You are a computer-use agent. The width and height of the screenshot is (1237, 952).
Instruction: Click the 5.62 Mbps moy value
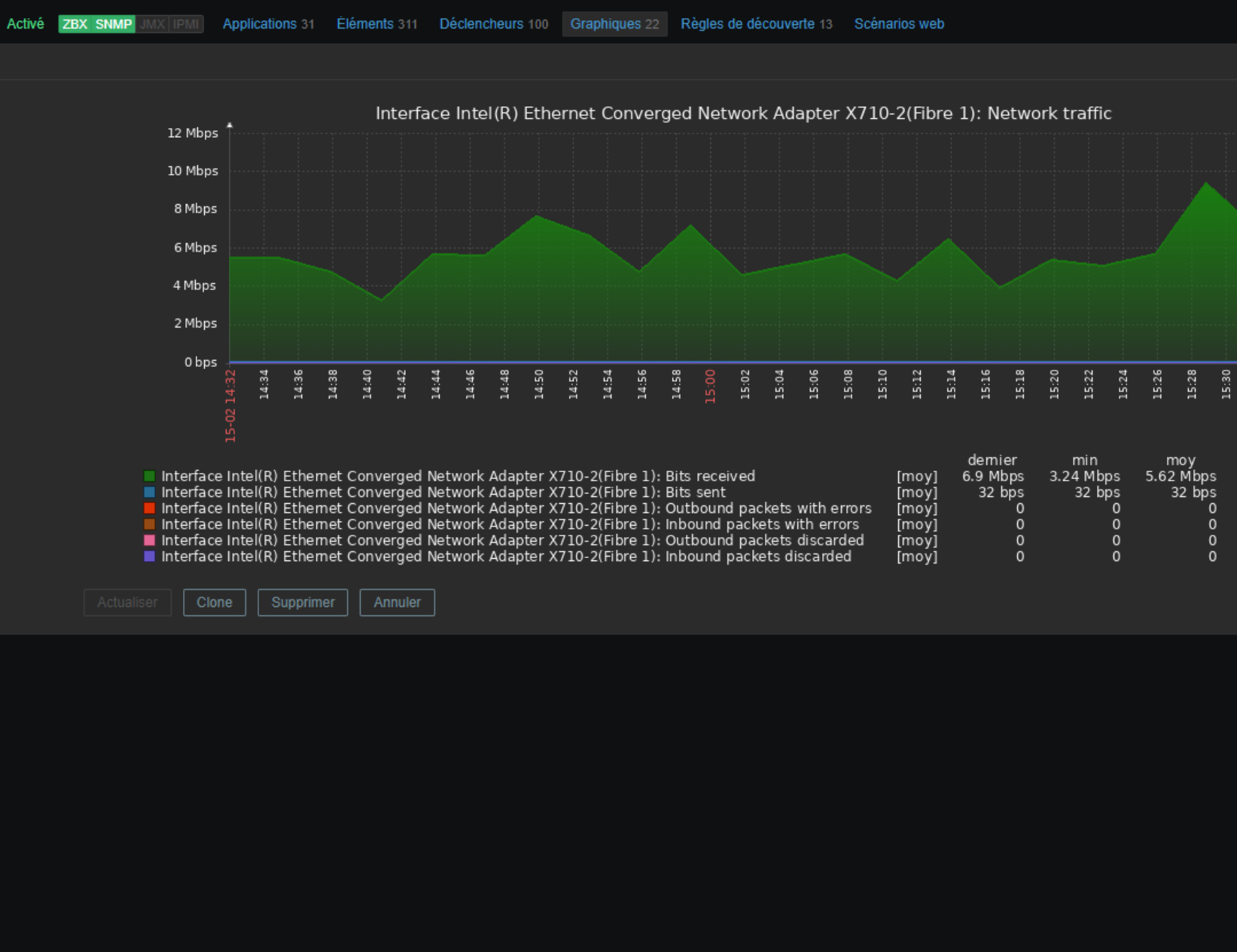1181,476
